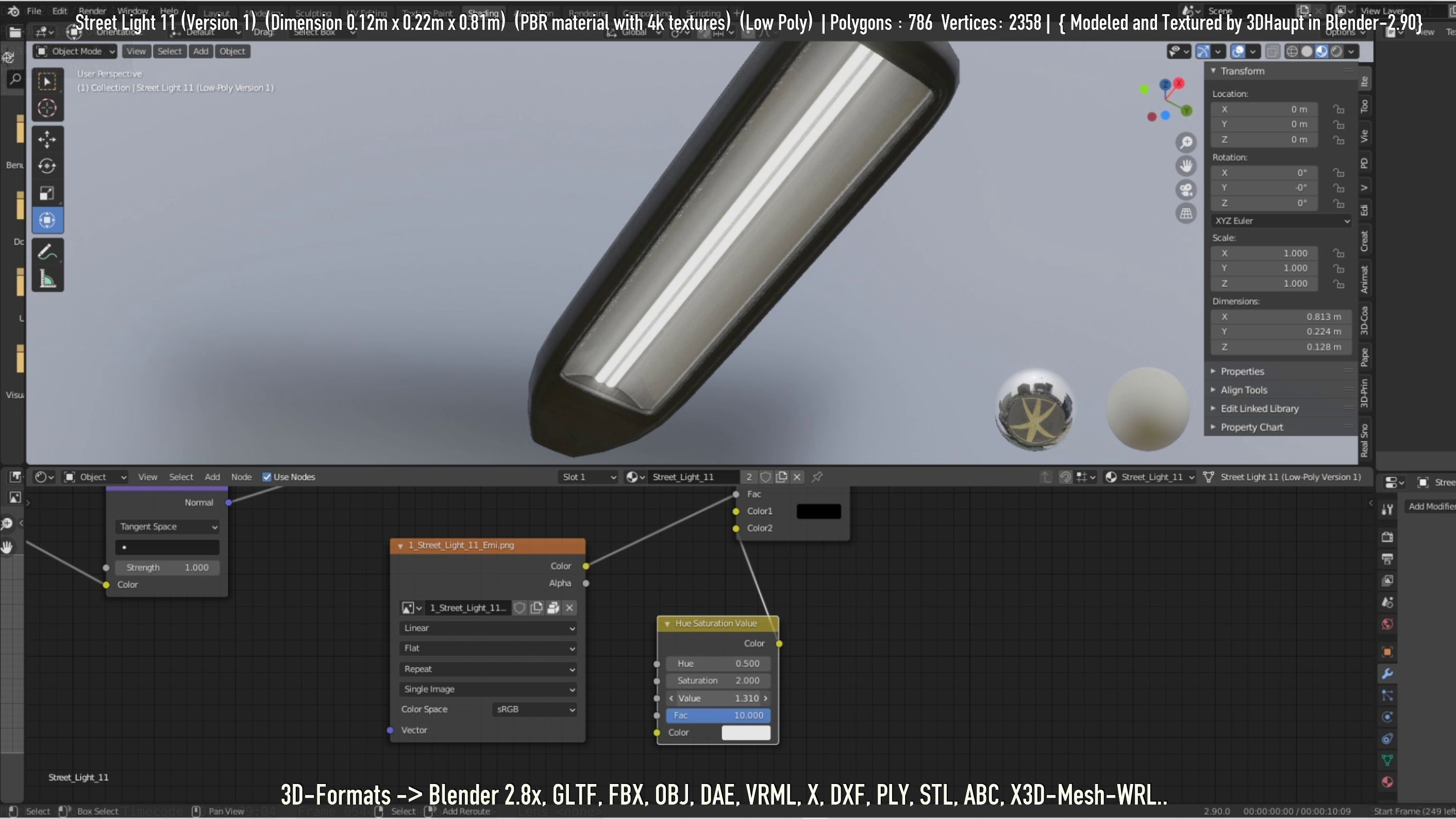Click white Color swatch in Hue Saturation node
This screenshot has width=1456, height=819.
[x=746, y=732]
